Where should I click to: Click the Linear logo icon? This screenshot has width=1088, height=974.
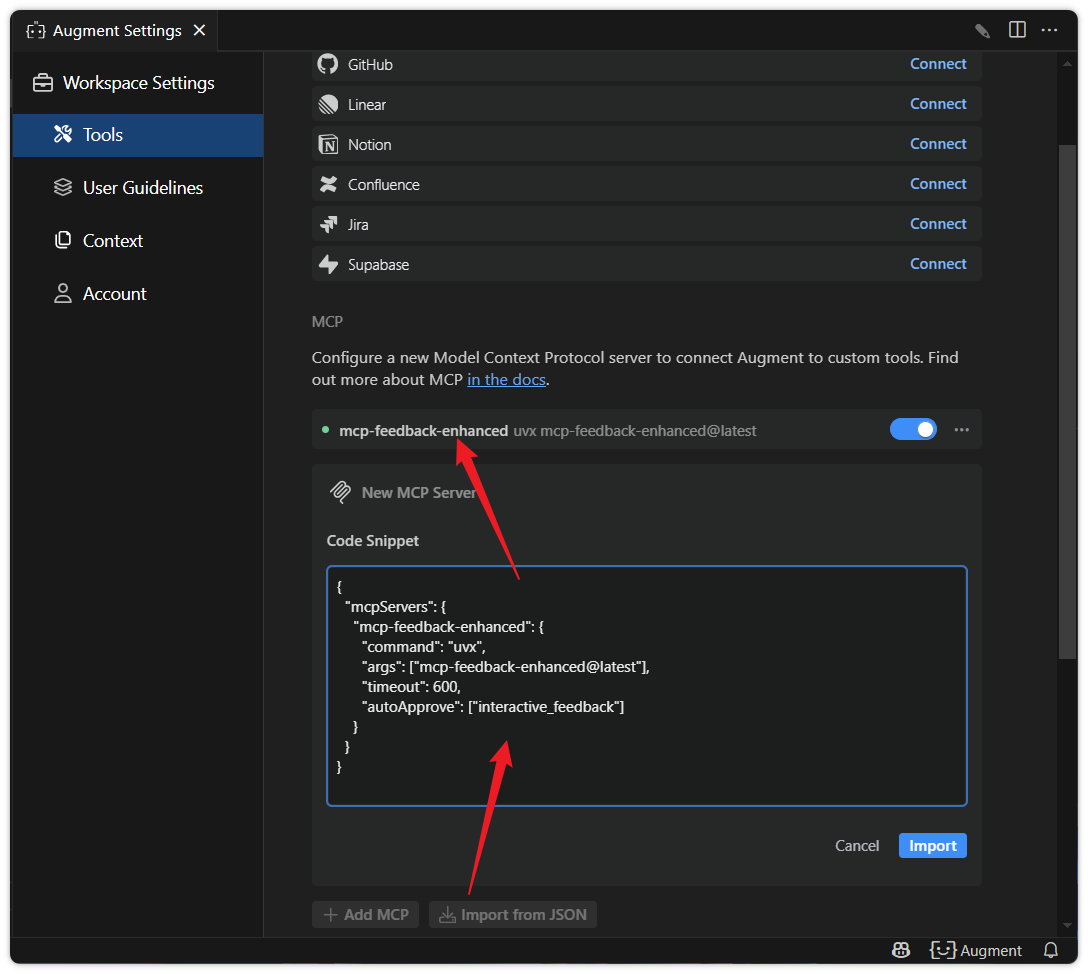coord(328,104)
